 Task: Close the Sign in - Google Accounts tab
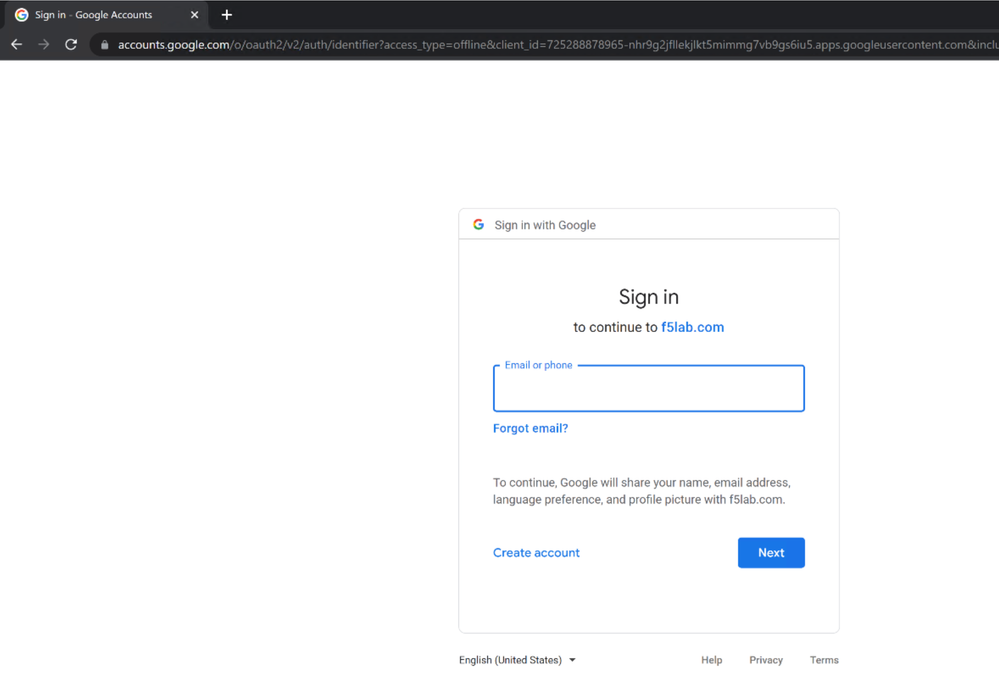coord(194,15)
